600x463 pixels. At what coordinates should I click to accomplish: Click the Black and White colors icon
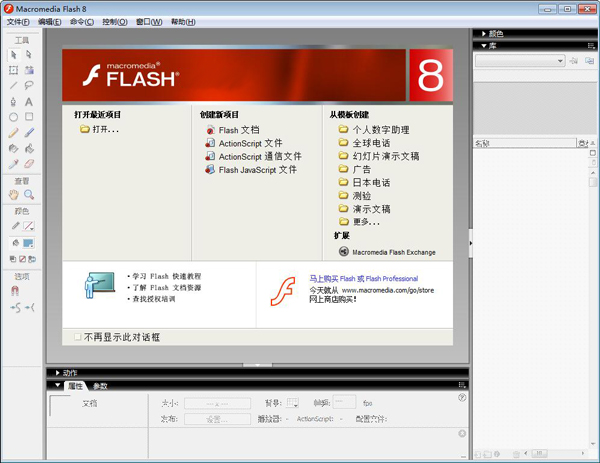tap(13, 259)
